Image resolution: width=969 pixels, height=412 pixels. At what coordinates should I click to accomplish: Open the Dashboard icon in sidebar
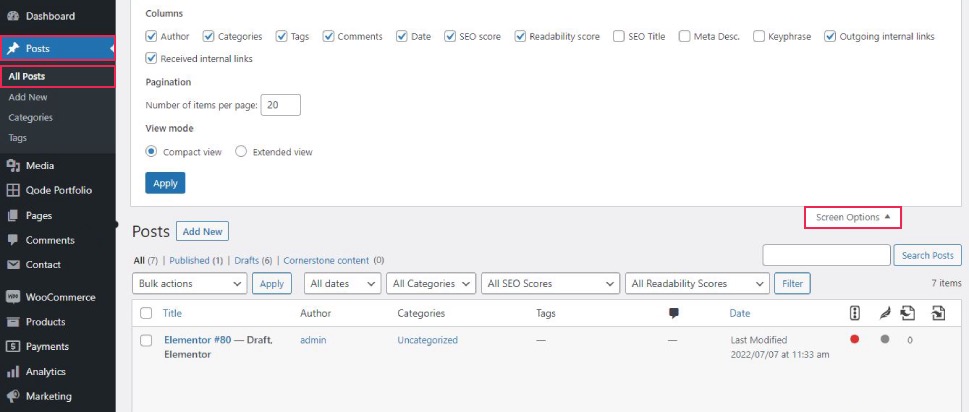pyautogui.click(x=13, y=16)
